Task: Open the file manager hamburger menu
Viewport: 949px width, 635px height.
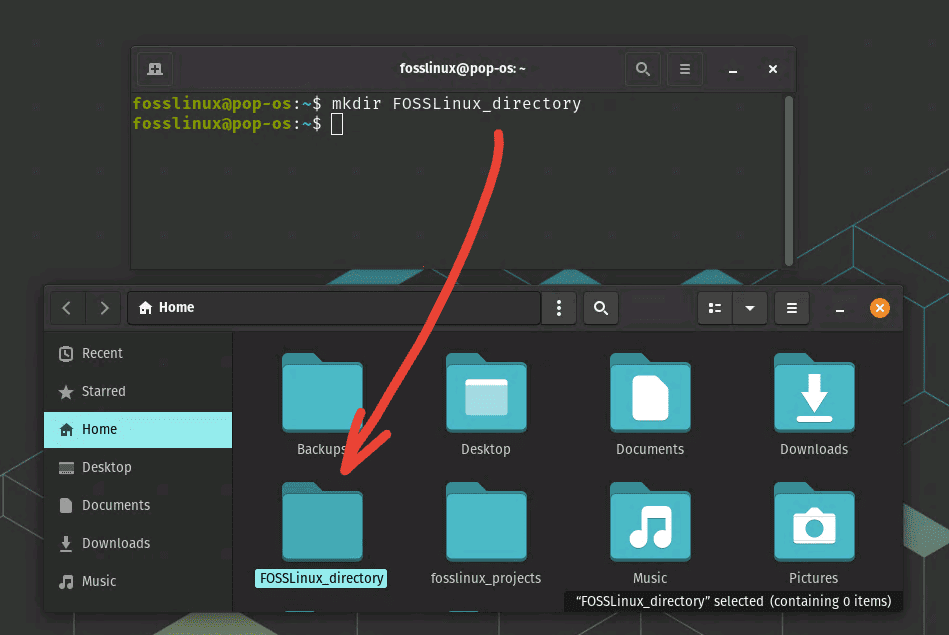Action: point(791,308)
